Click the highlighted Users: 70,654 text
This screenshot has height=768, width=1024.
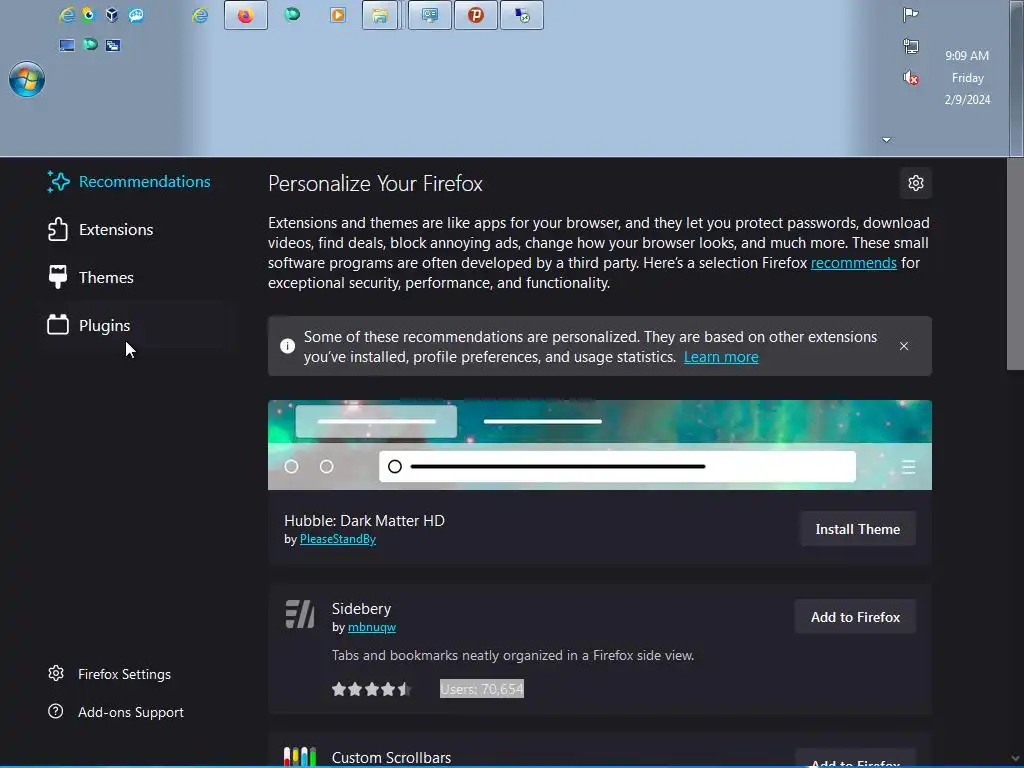point(482,689)
